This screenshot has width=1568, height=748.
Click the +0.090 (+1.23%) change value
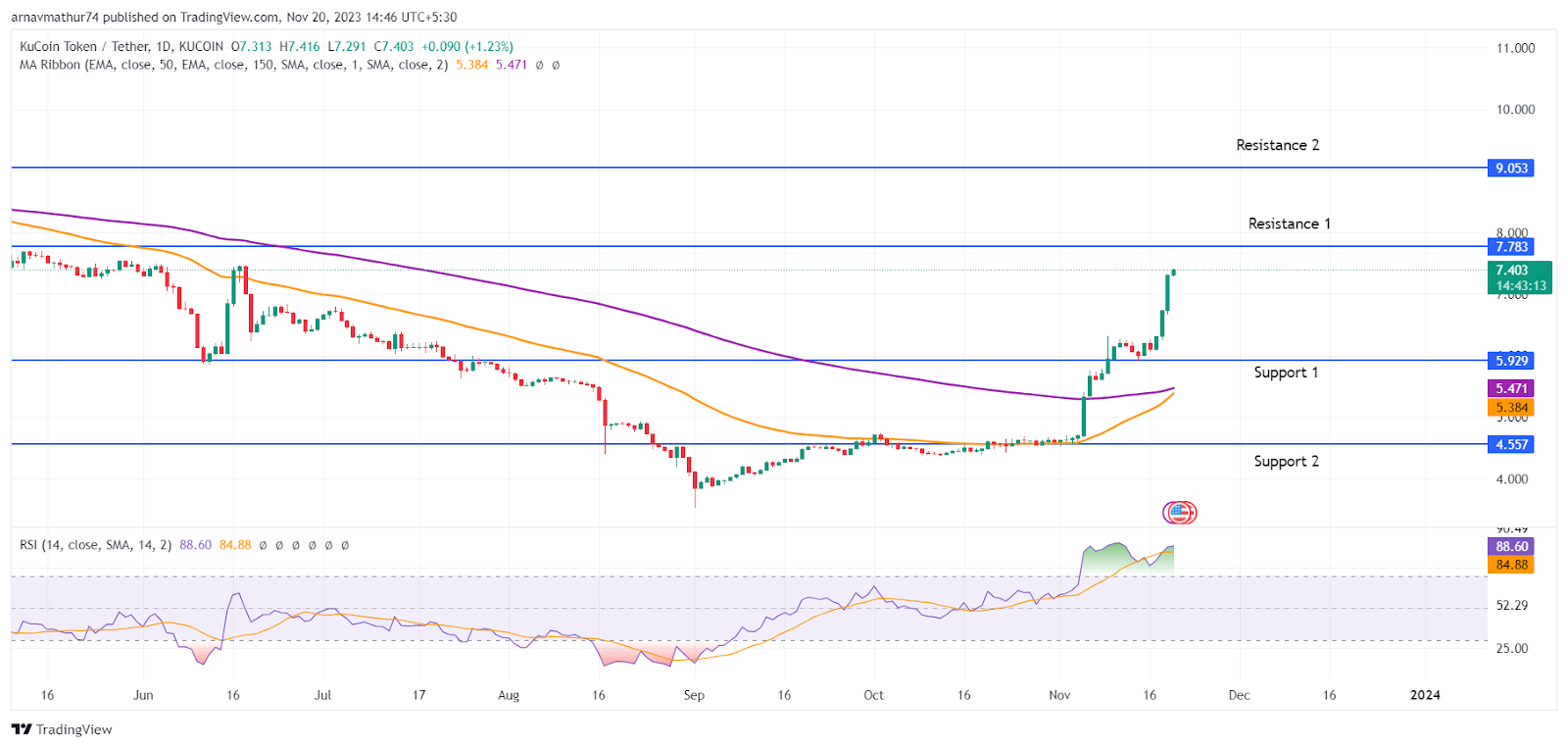pyautogui.click(x=467, y=46)
